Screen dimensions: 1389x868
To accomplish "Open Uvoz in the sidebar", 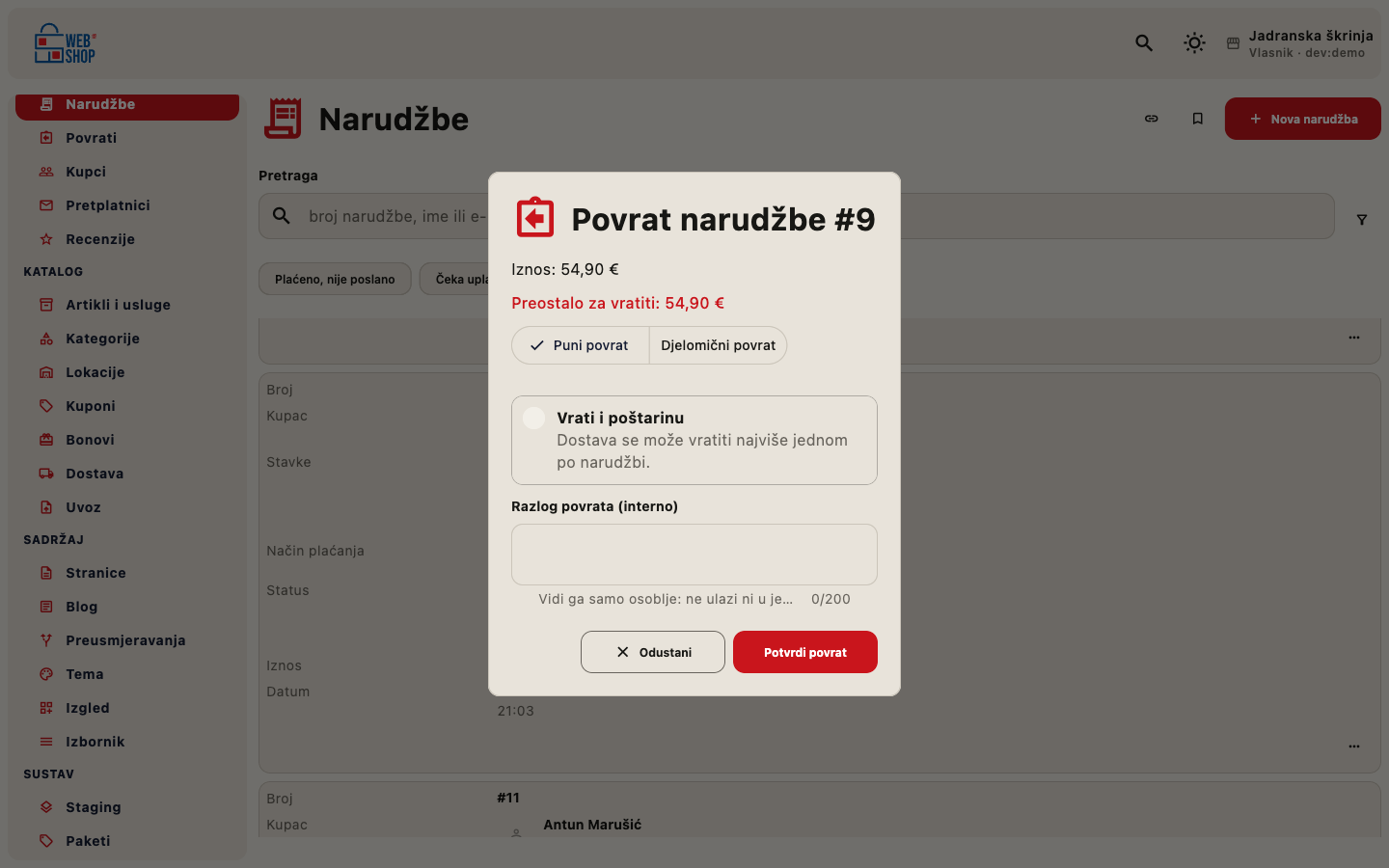I will click(127, 507).
